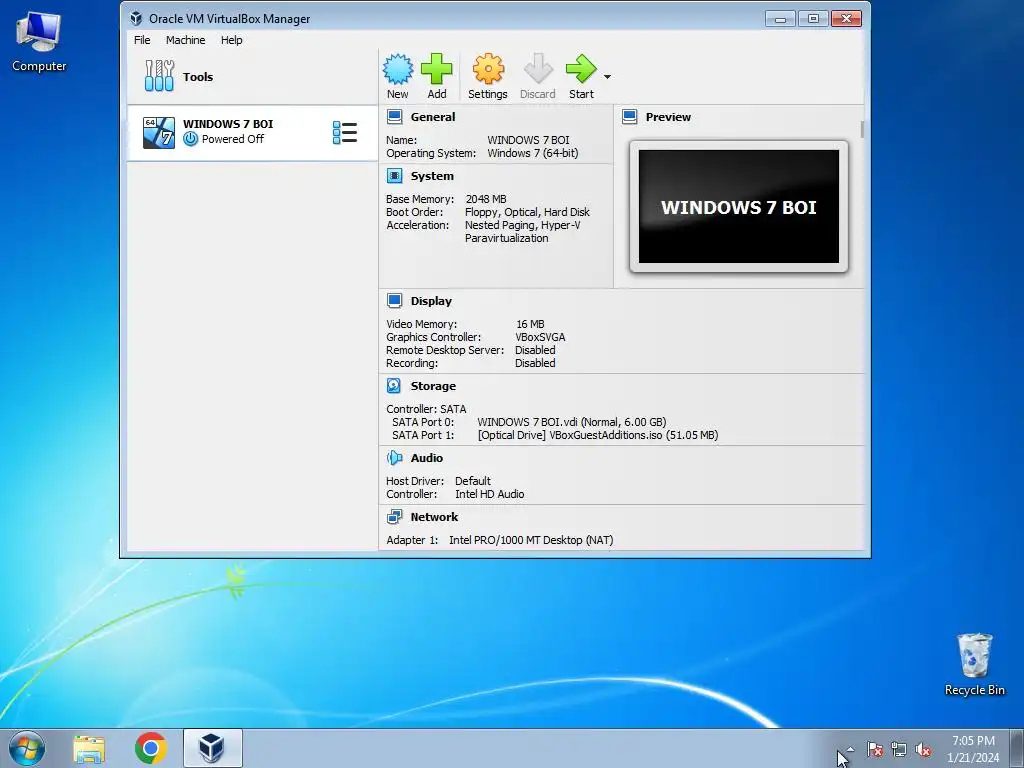The height and width of the screenshot is (768, 1024).
Task: Open the Help menu
Action: click(231, 40)
